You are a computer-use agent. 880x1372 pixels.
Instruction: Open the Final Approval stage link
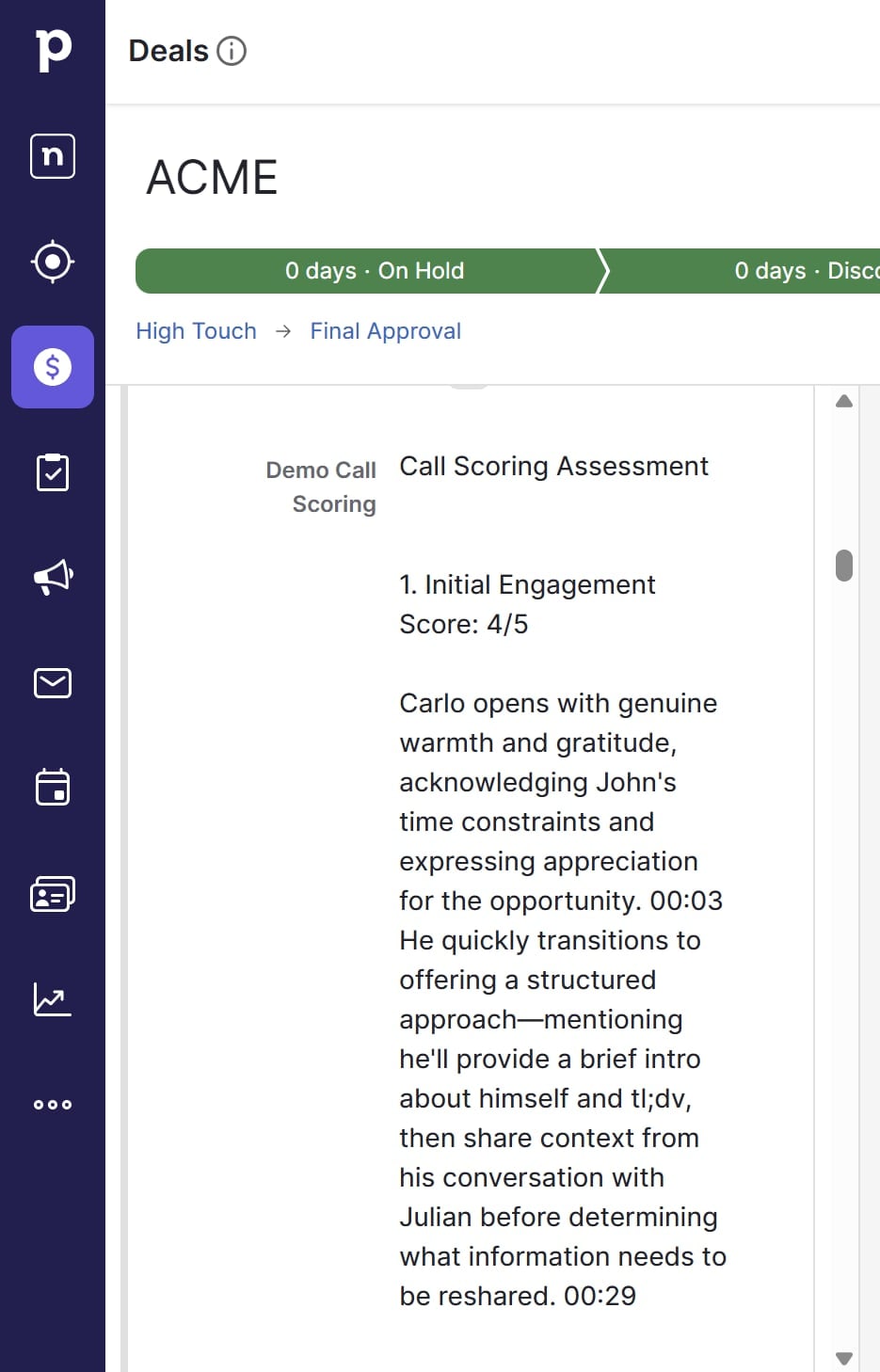(x=386, y=331)
